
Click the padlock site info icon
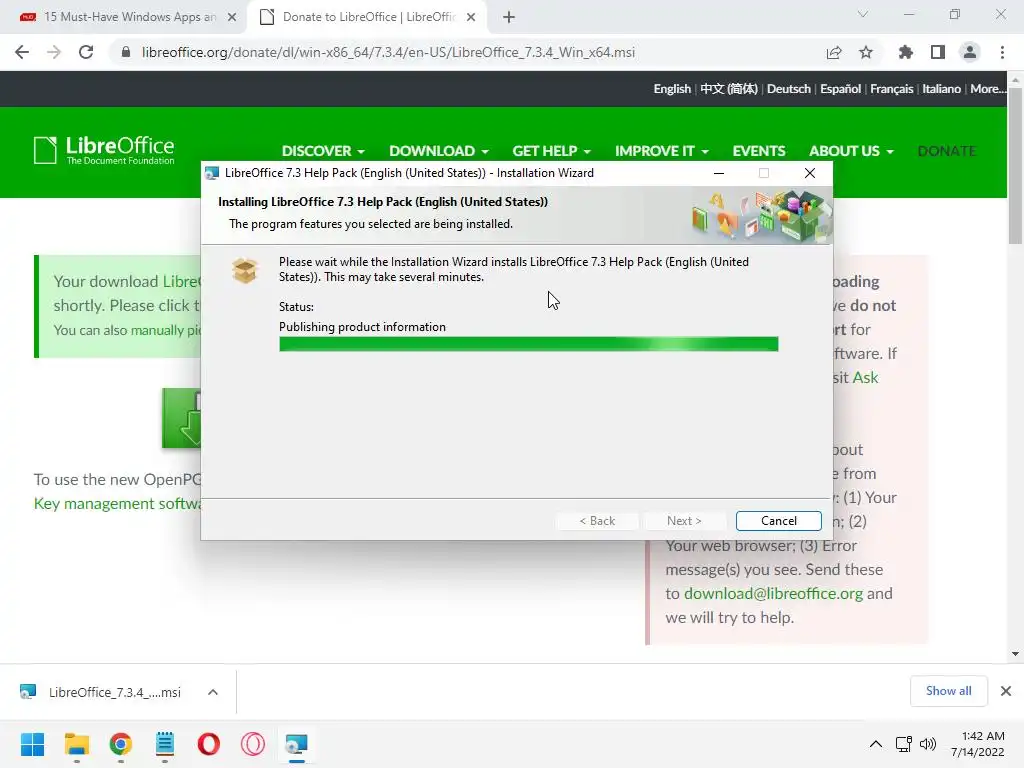click(x=126, y=52)
